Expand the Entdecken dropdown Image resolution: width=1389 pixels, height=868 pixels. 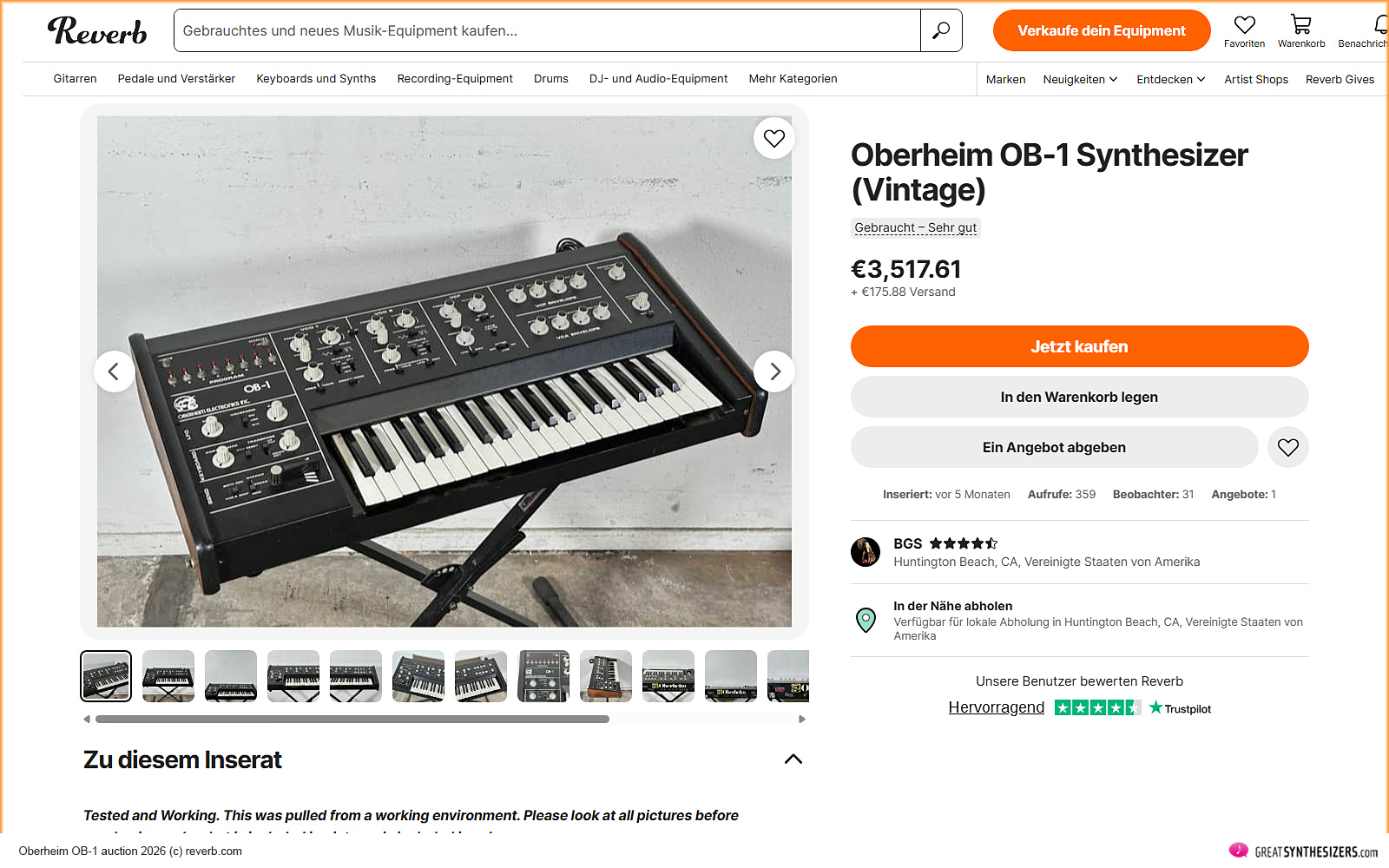(1170, 79)
